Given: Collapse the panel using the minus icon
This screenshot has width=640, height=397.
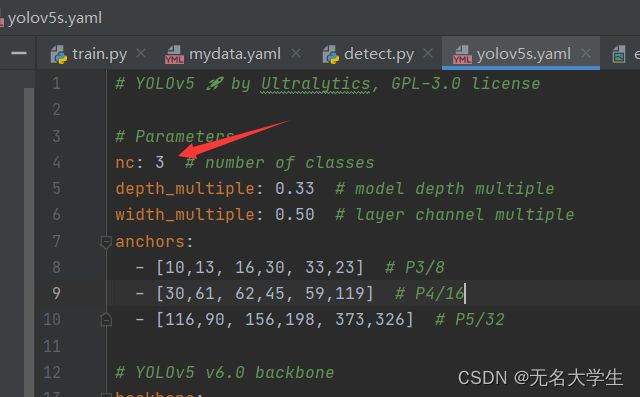Looking at the screenshot, I should (19, 53).
